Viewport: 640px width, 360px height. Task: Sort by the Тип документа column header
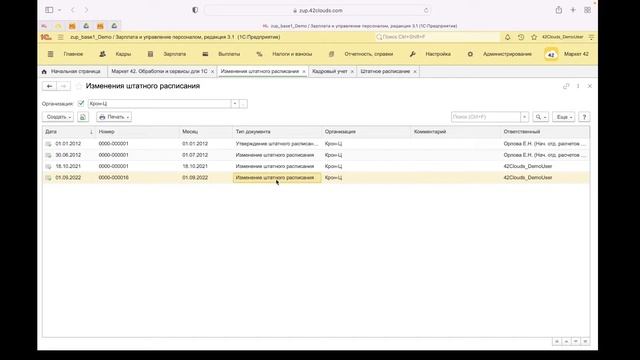(x=277, y=132)
